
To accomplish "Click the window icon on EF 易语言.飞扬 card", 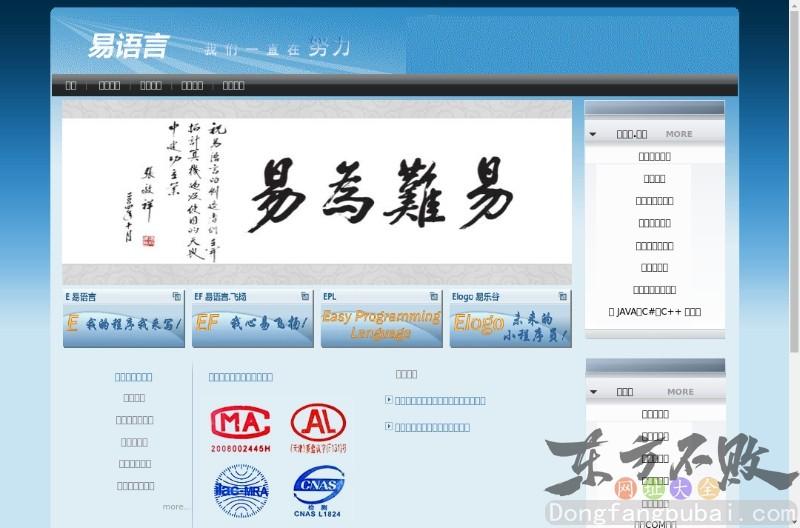I will (305, 296).
